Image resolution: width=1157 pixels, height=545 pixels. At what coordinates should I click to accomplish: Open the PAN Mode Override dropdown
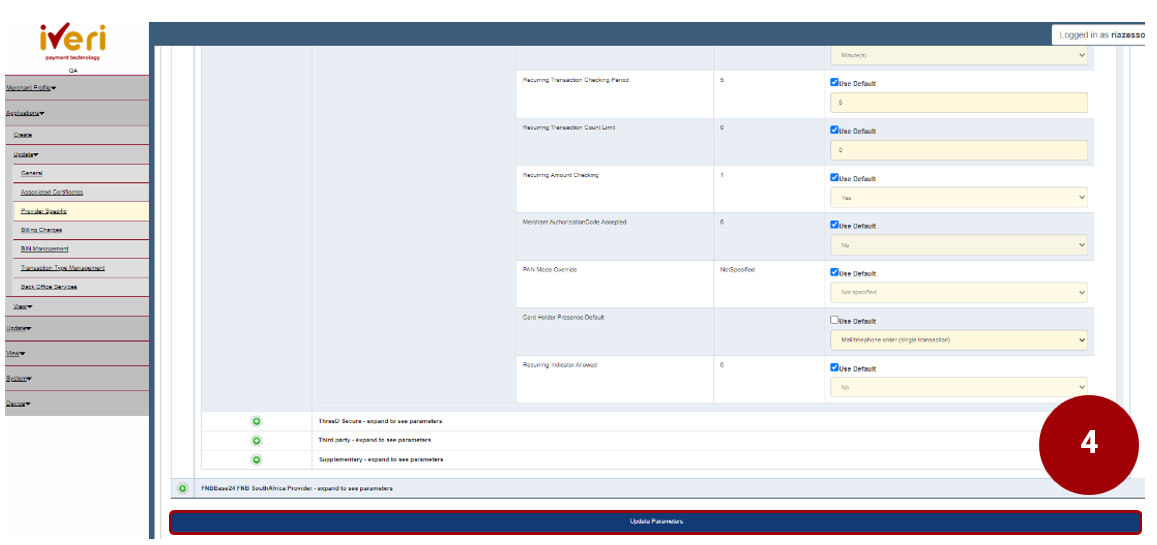point(958,293)
